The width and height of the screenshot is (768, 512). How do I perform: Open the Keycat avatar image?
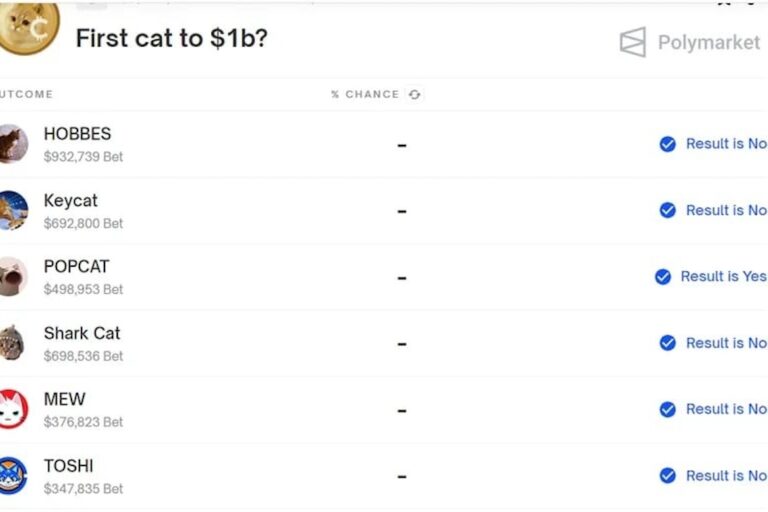click(x=14, y=211)
